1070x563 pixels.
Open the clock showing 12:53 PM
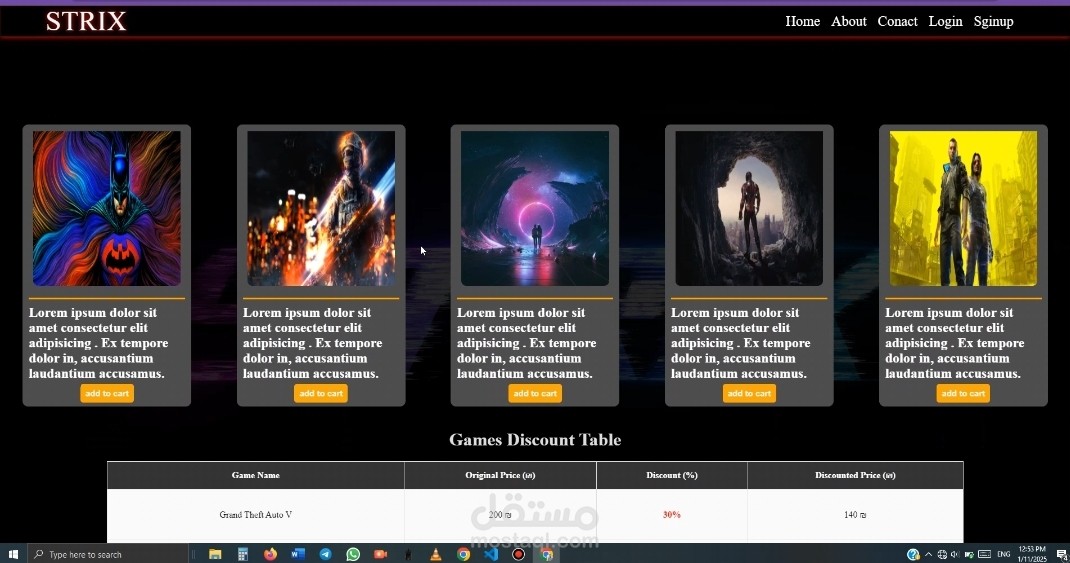(1032, 553)
